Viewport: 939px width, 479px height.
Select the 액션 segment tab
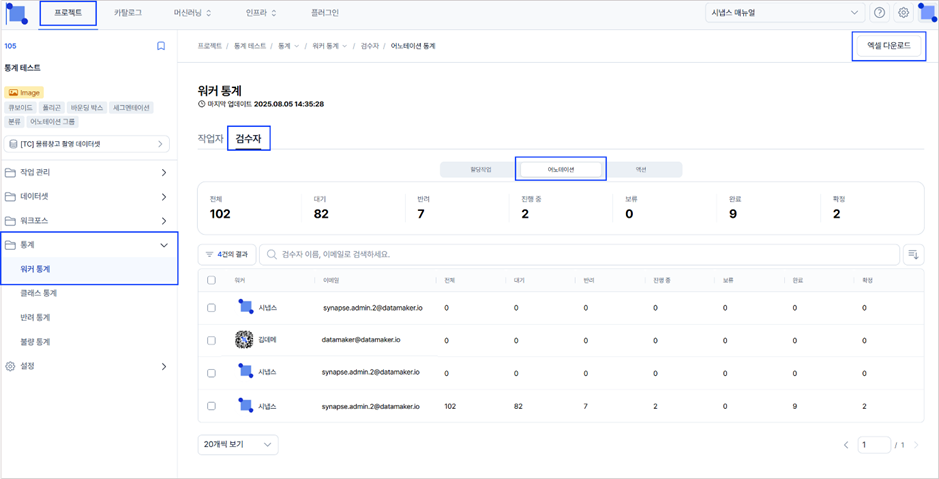coord(641,169)
